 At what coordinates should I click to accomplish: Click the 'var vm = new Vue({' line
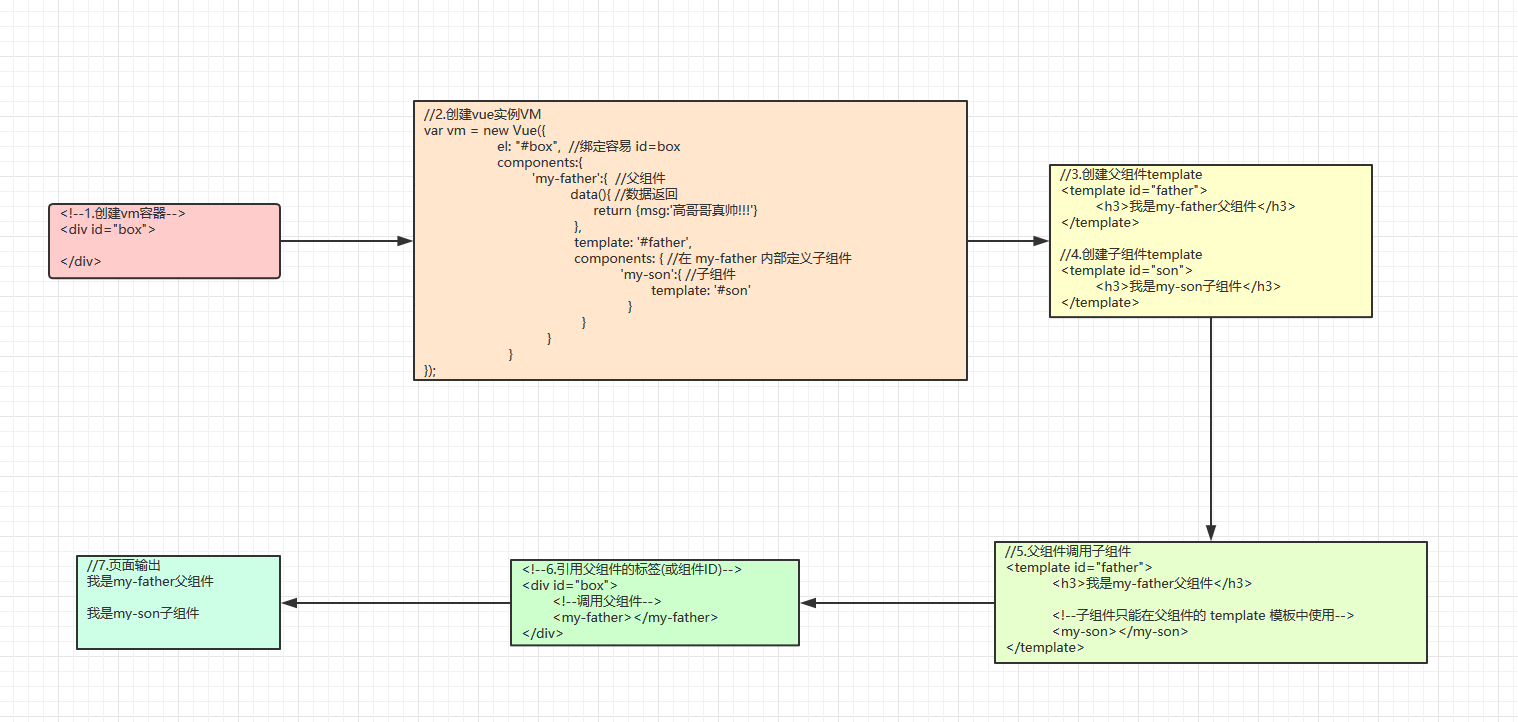point(484,130)
